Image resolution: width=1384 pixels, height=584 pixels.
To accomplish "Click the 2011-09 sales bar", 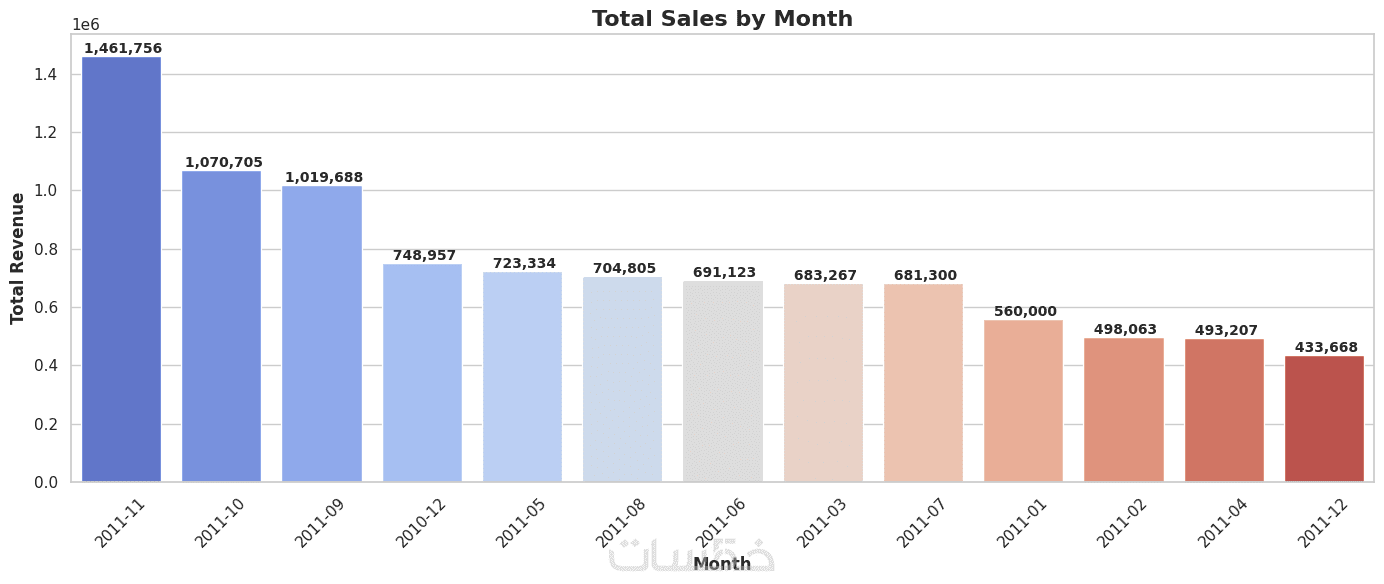I will click(322, 334).
